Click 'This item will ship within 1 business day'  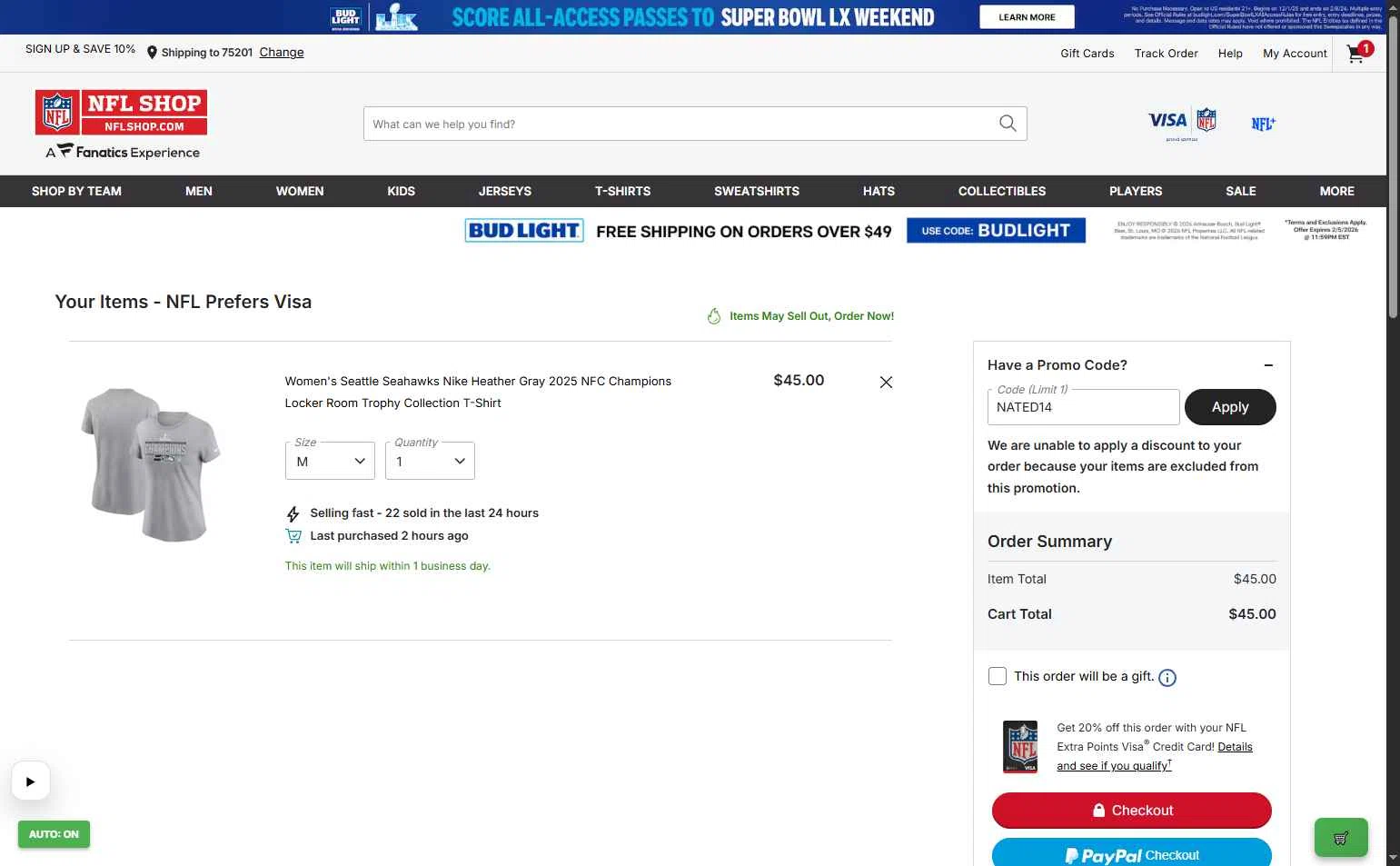point(387,566)
